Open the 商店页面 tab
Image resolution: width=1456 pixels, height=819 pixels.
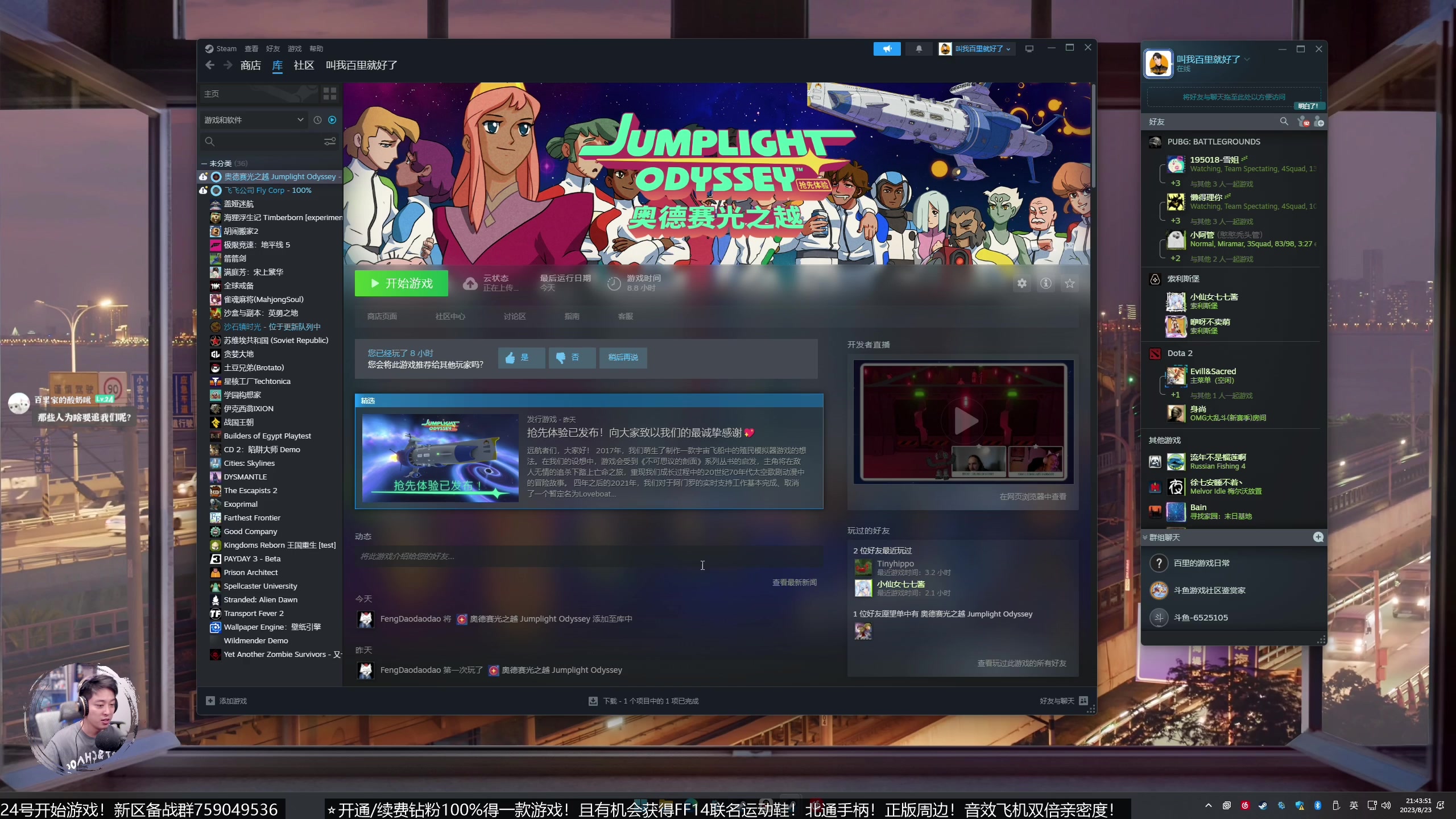pyautogui.click(x=382, y=317)
